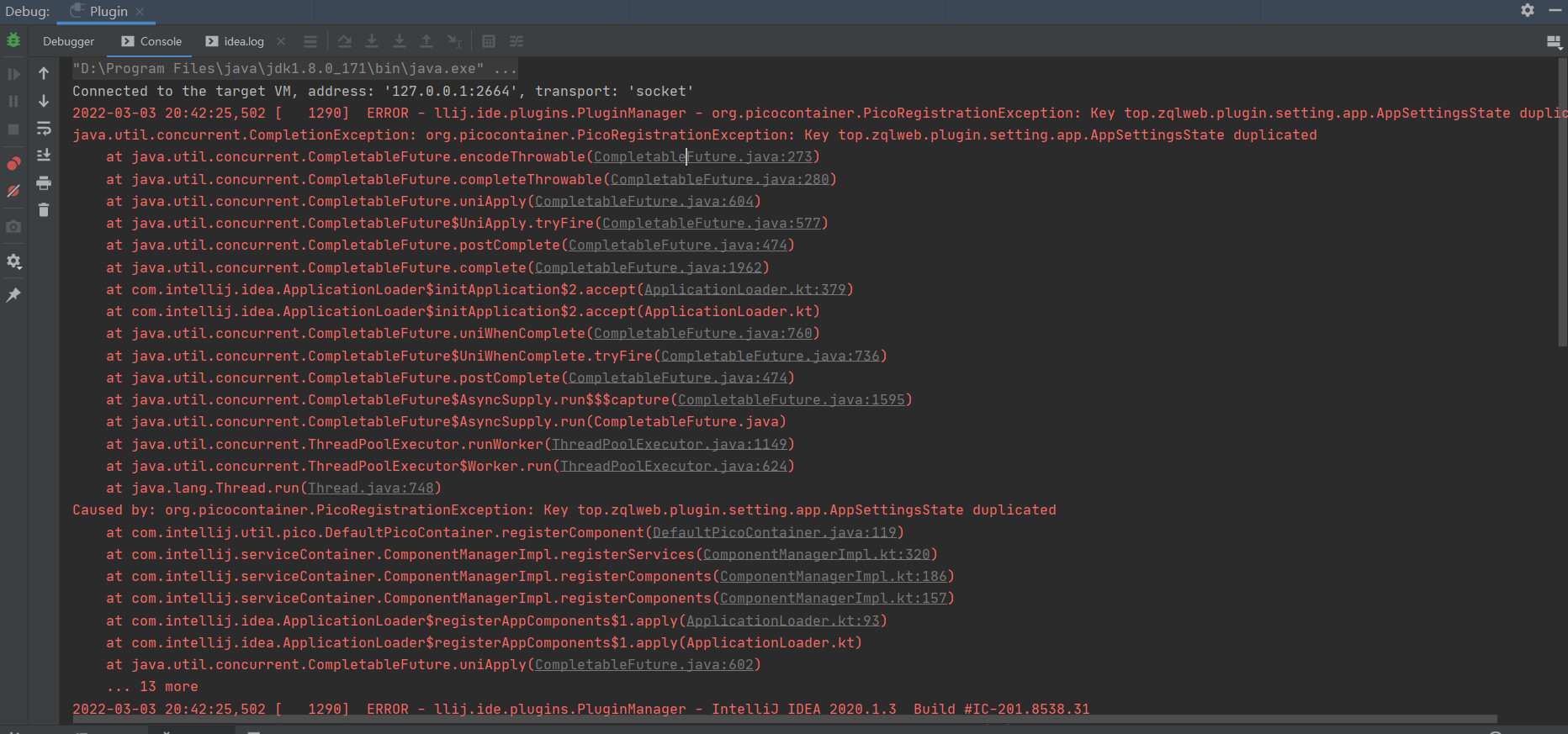
Task: Open debugger settings gear in left sidebar
Action: (13, 261)
